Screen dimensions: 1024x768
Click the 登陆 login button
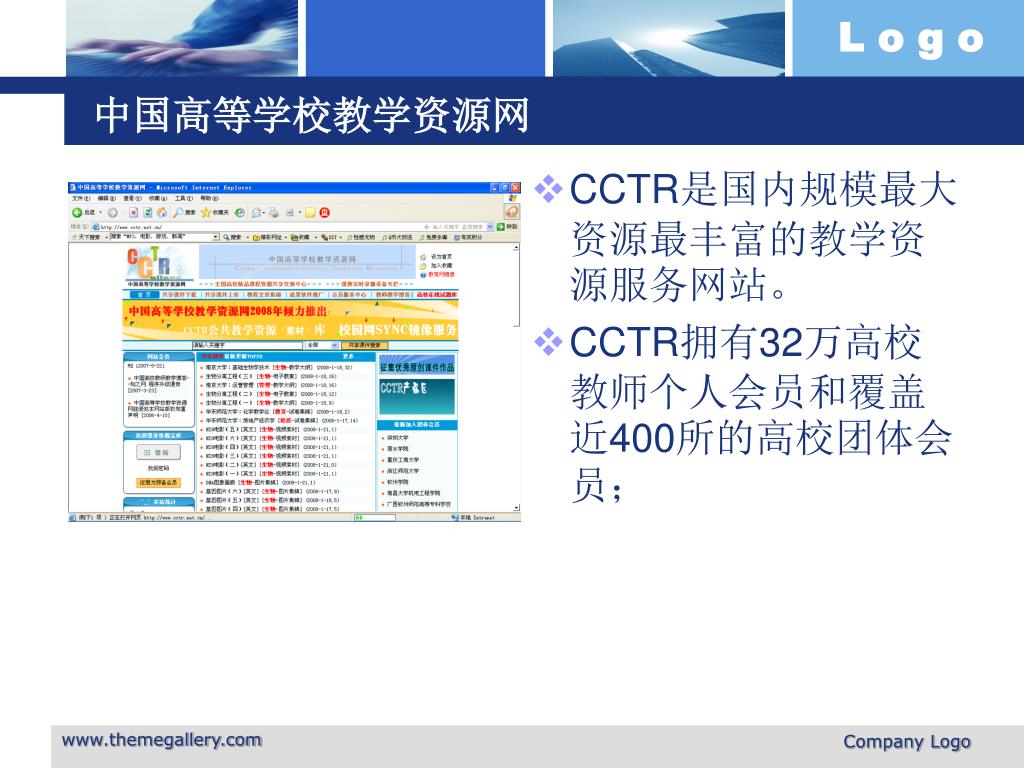tap(159, 452)
